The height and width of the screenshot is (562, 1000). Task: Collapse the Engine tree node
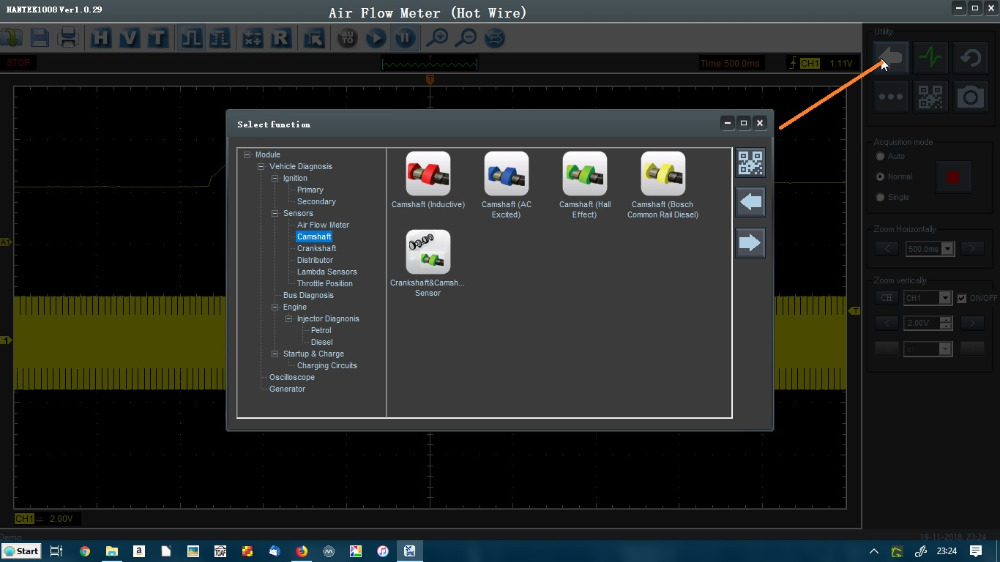[275, 307]
